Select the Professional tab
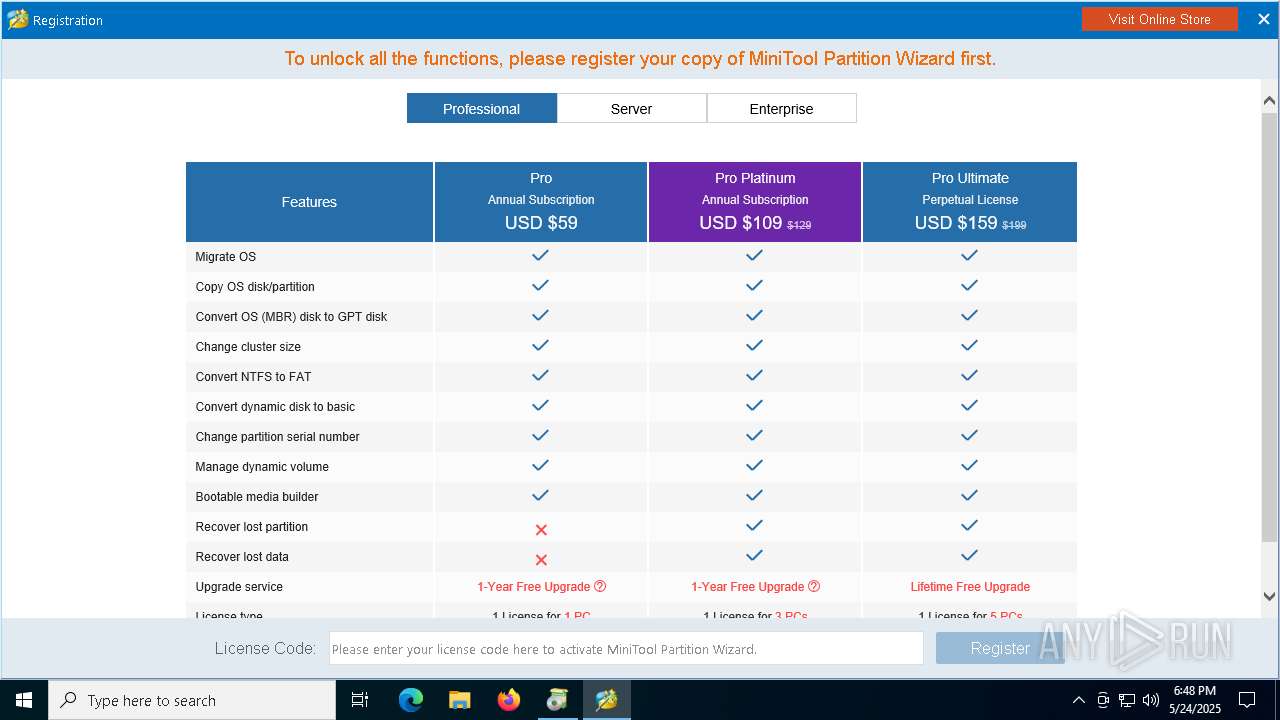 click(481, 108)
